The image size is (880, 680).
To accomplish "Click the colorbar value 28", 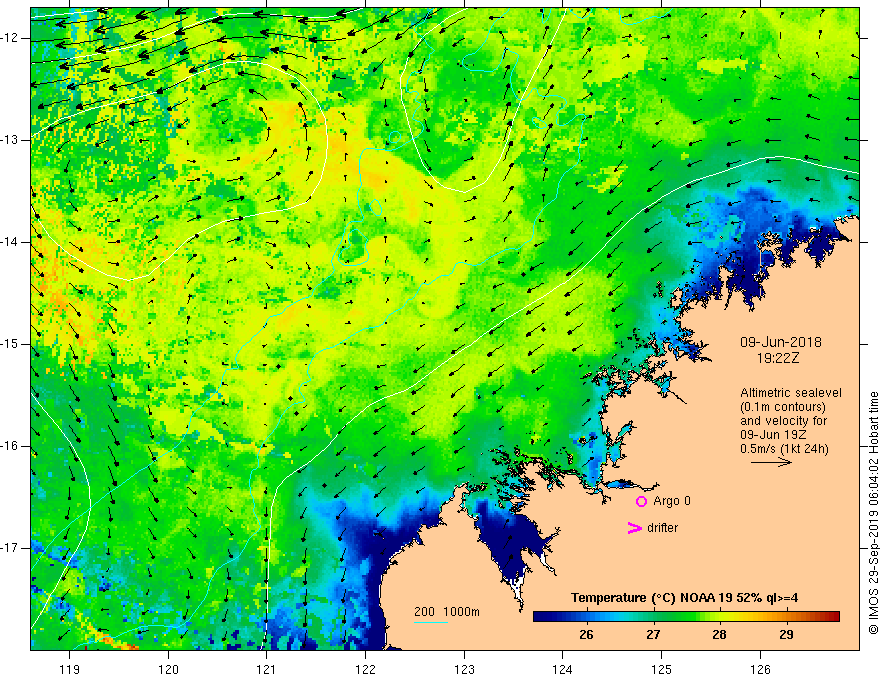I will tap(719, 635).
